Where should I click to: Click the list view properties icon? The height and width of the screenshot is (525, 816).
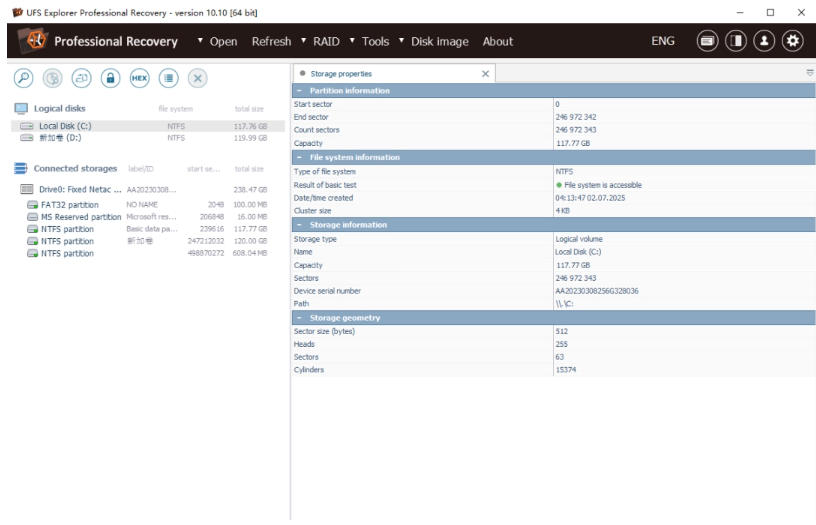(168, 78)
